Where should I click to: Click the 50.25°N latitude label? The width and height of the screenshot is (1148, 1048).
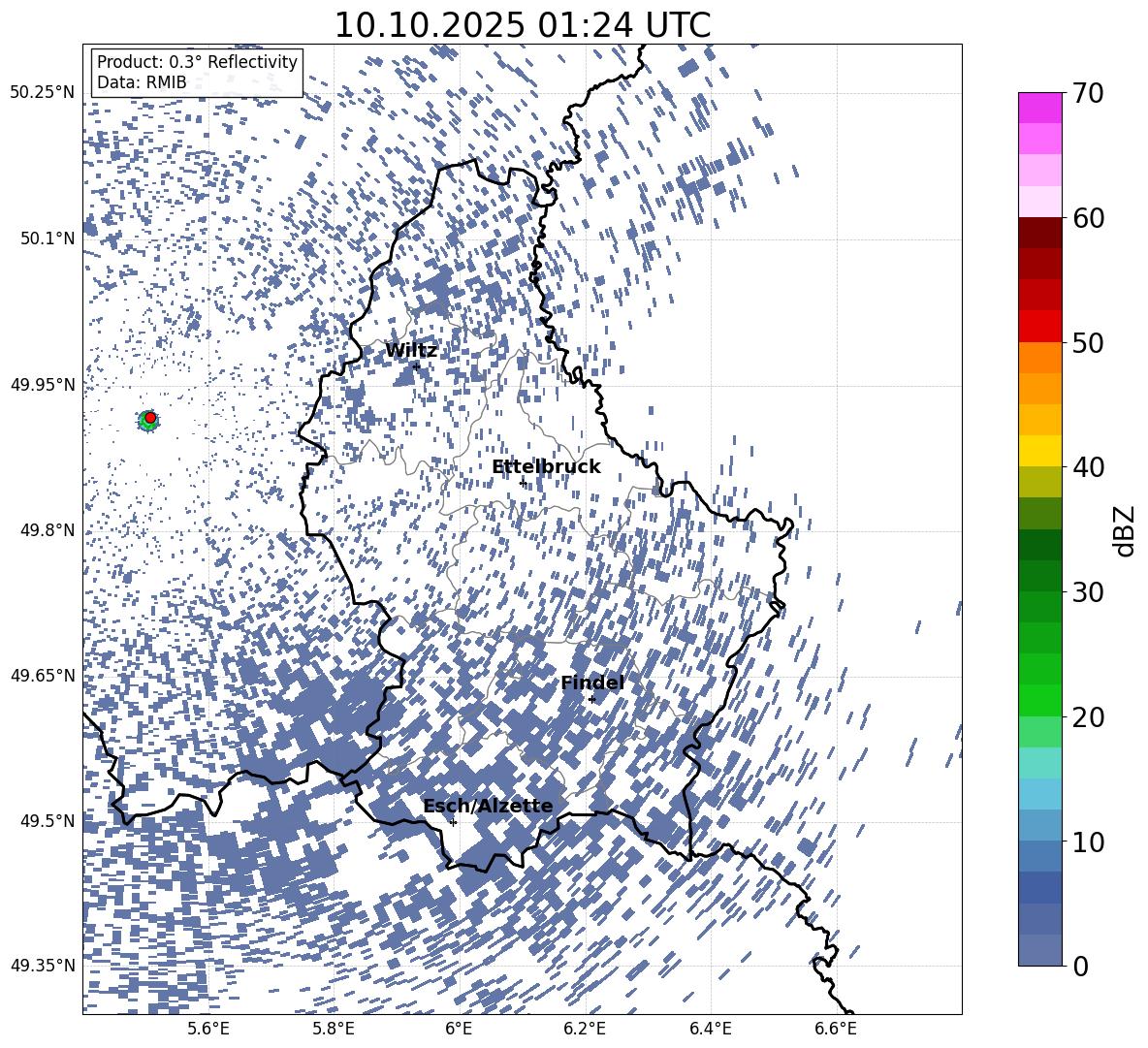point(43,93)
